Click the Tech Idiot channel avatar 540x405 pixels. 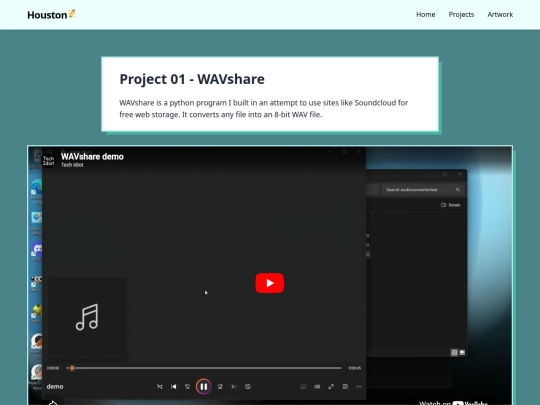tap(49, 160)
